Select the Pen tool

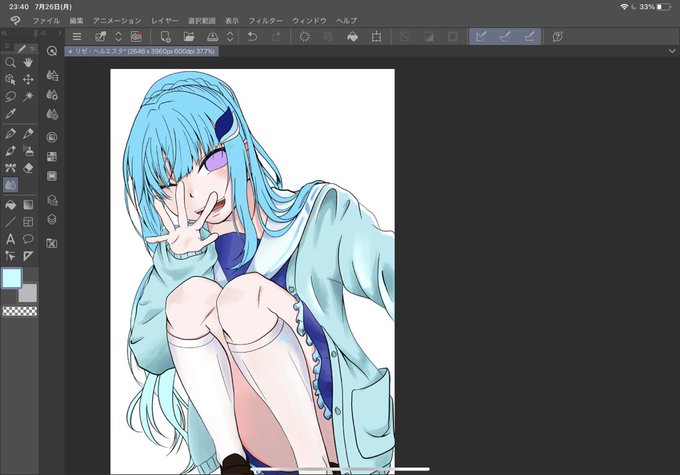[10, 134]
